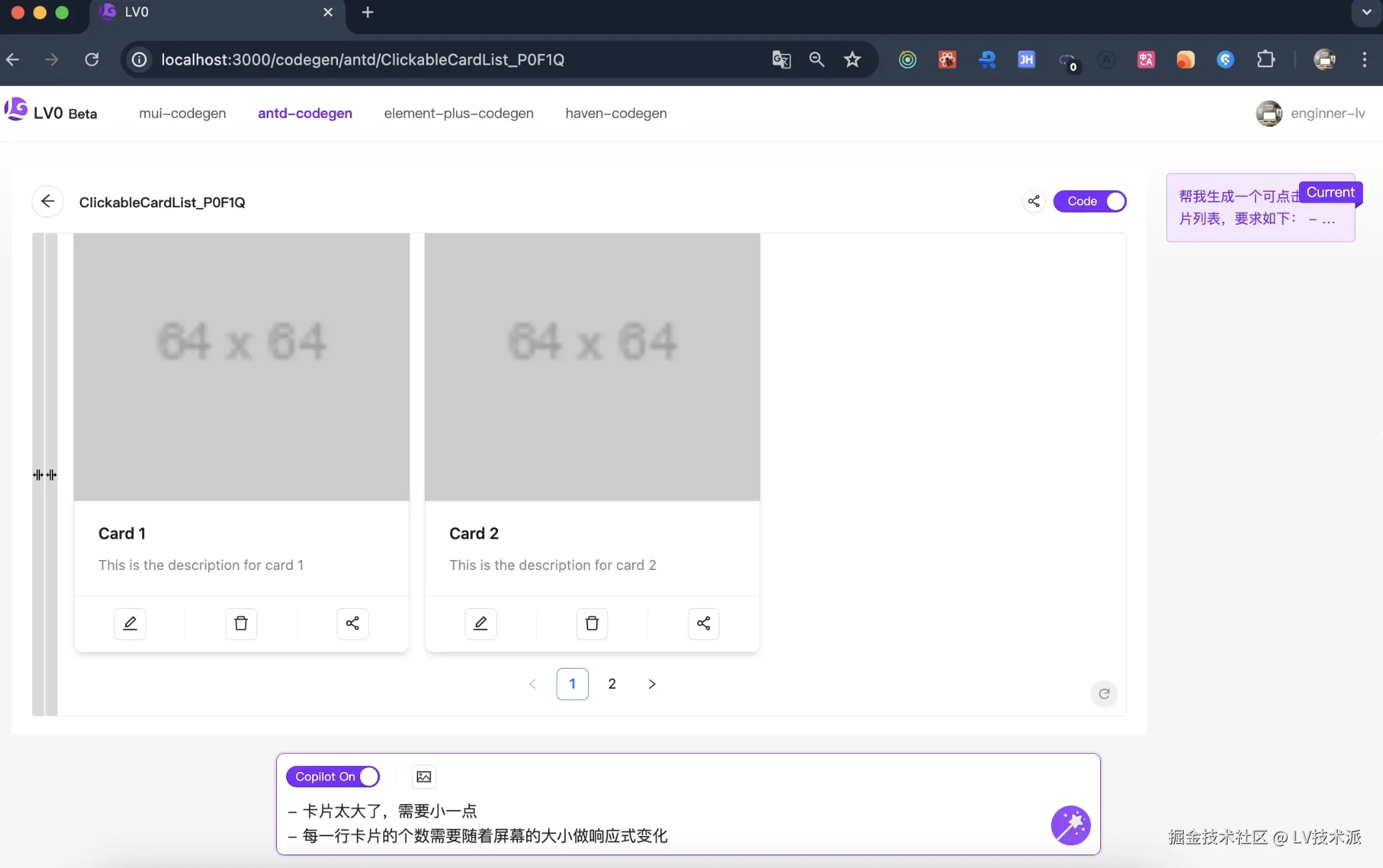The height and width of the screenshot is (868, 1383).
Task: Select page 2 in pagination
Action: (x=611, y=684)
